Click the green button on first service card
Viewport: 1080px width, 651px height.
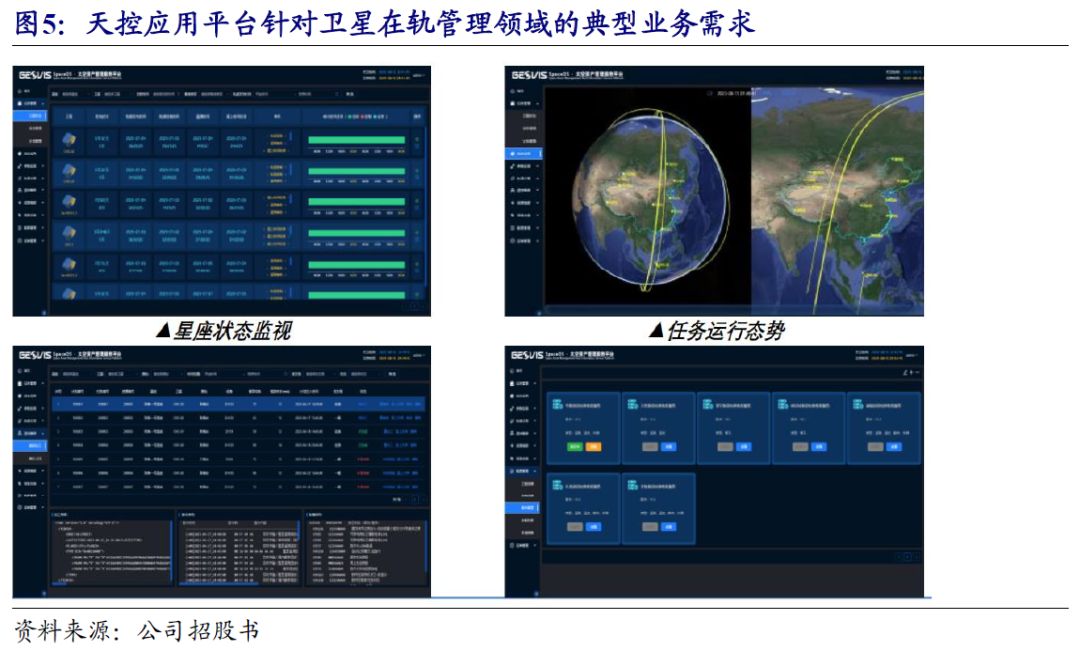point(574,447)
